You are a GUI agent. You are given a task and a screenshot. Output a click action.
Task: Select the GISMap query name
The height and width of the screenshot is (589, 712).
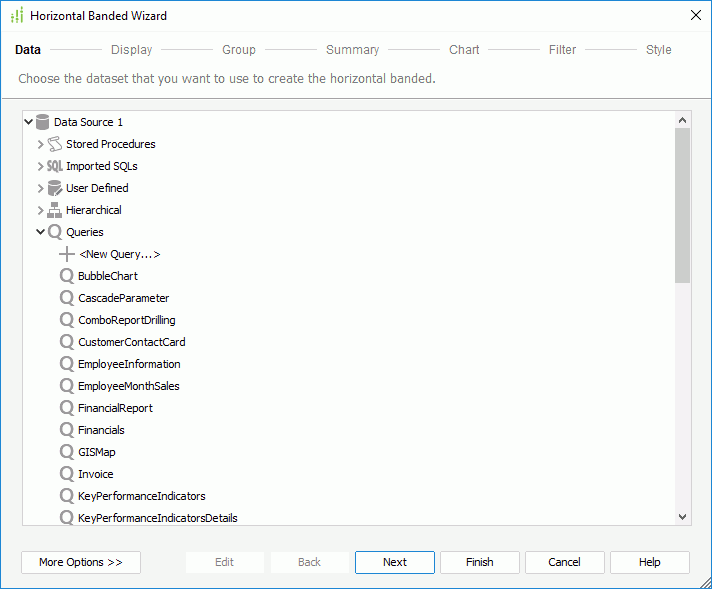click(x=97, y=452)
